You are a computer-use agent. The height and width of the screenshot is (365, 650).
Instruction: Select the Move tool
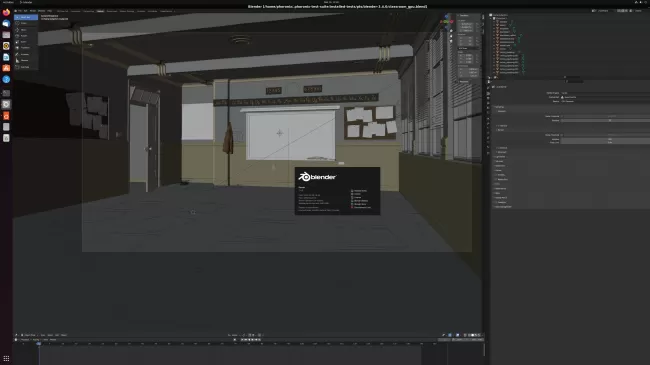[x=26, y=29]
